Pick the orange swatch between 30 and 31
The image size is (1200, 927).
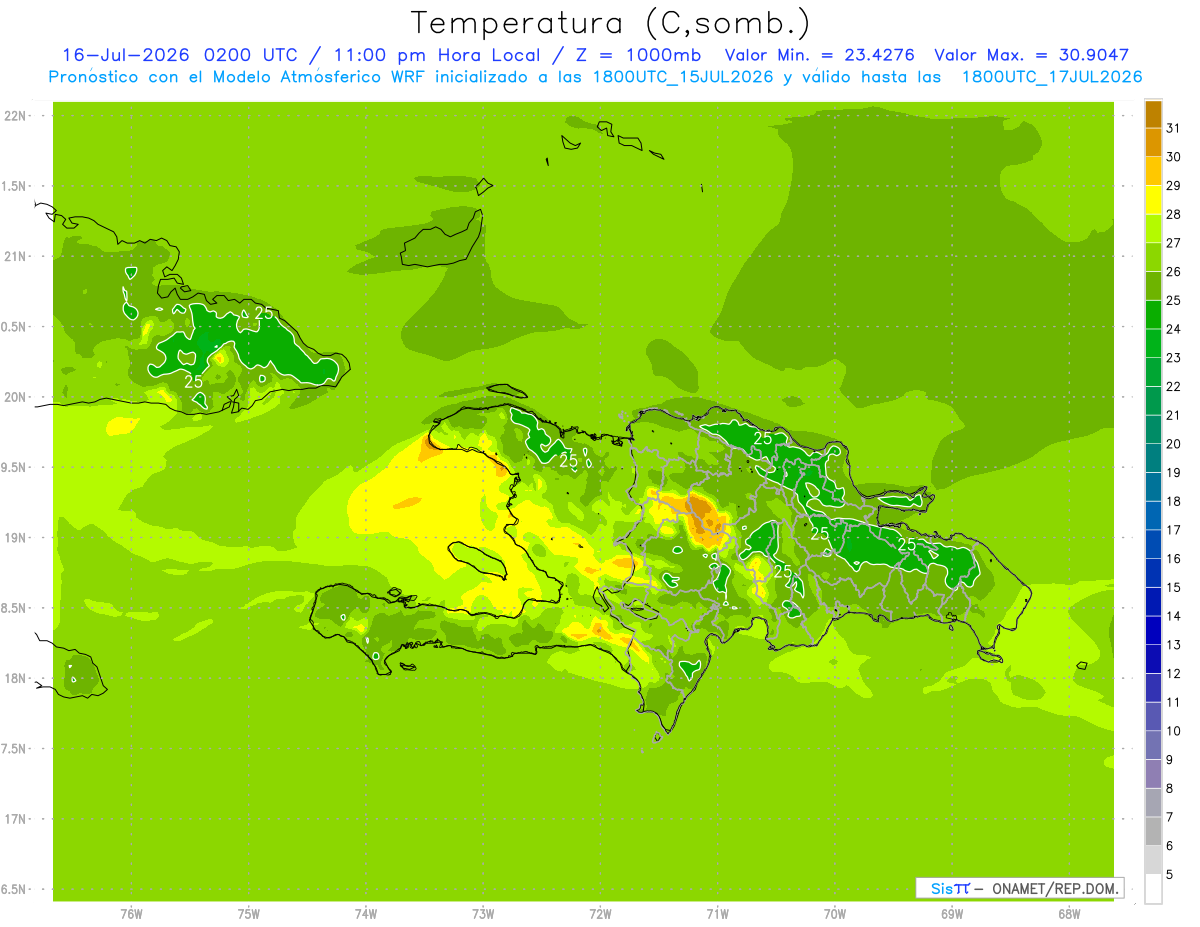point(1153,143)
